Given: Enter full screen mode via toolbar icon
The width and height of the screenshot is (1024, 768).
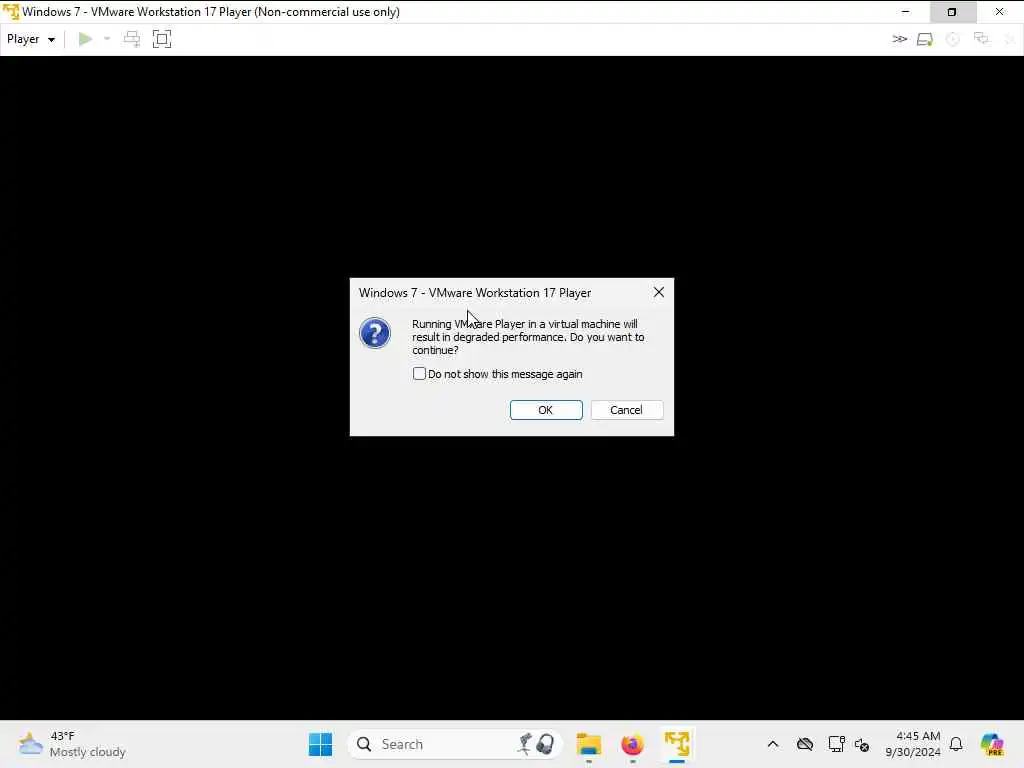Looking at the screenshot, I should point(161,39).
